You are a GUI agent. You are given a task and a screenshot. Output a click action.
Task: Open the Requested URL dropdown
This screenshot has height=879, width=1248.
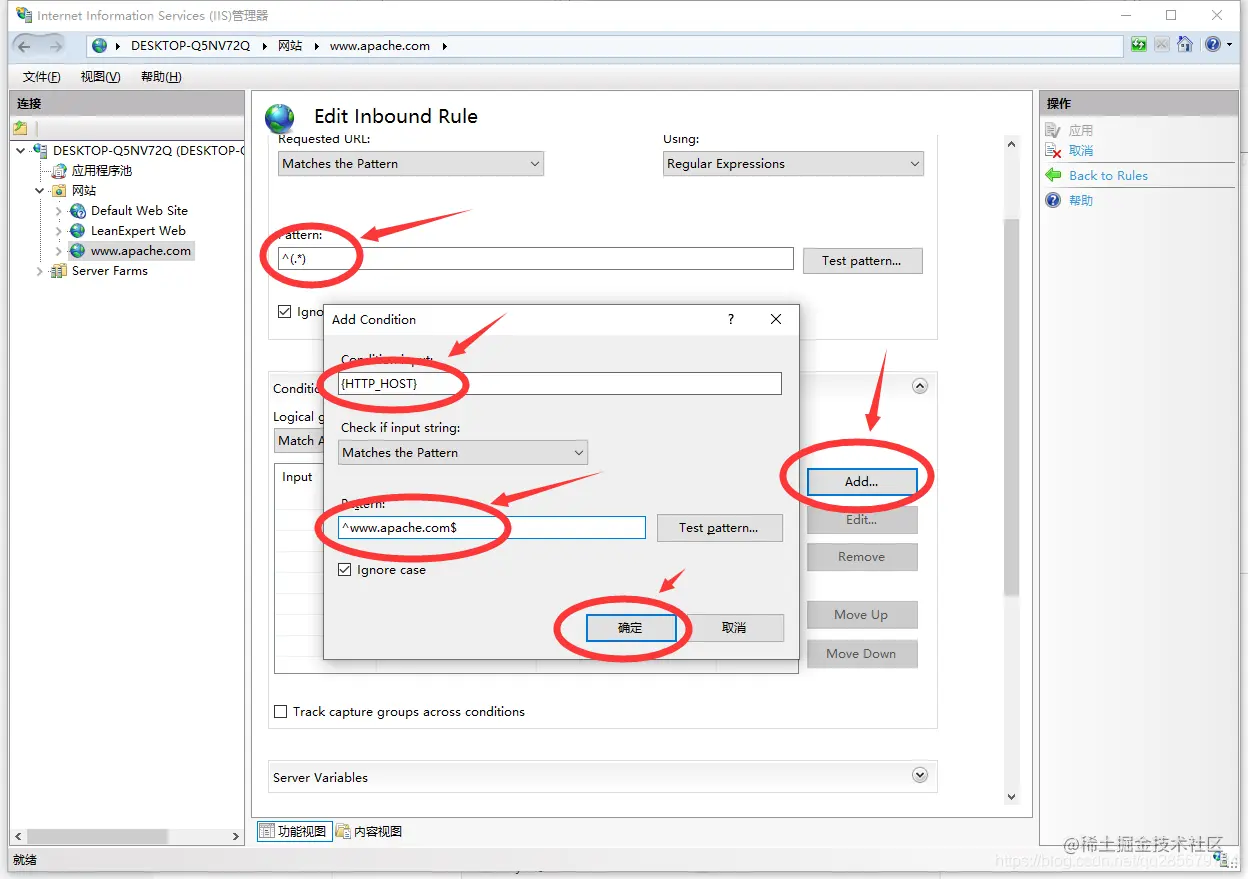click(411, 163)
